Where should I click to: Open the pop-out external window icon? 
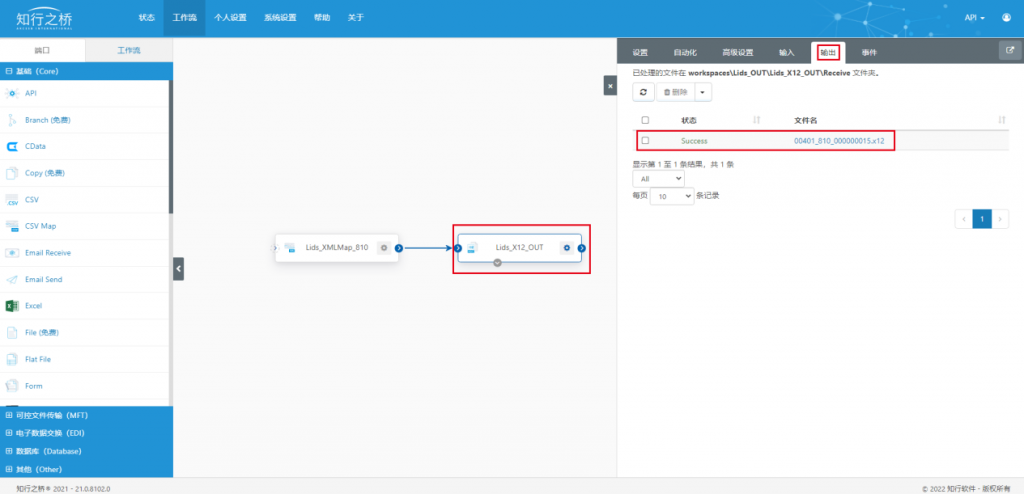click(1010, 51)
